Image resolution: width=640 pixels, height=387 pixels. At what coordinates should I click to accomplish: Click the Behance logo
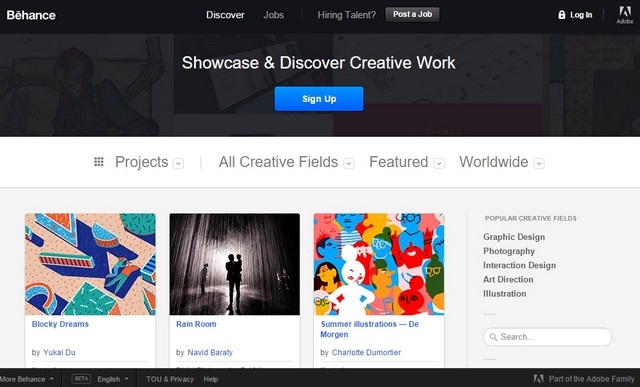[x=31, y=15]
